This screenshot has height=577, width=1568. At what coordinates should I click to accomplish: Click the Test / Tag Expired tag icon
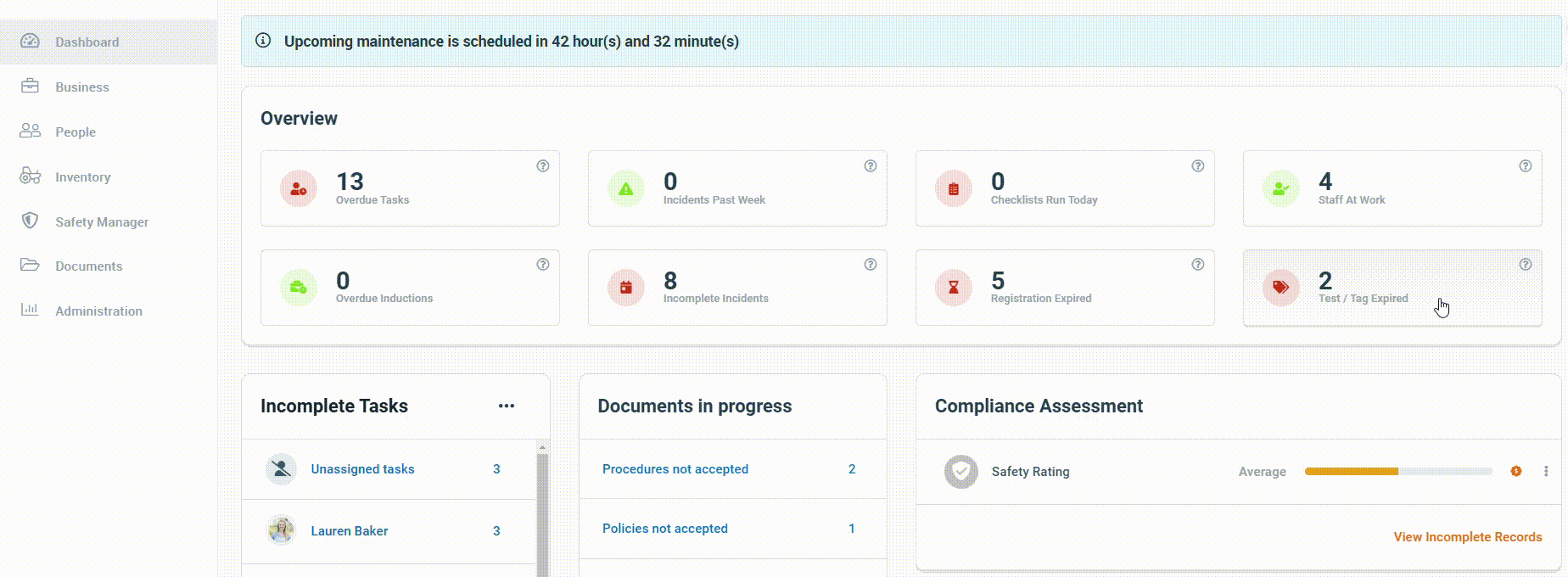coord(1280,288)
